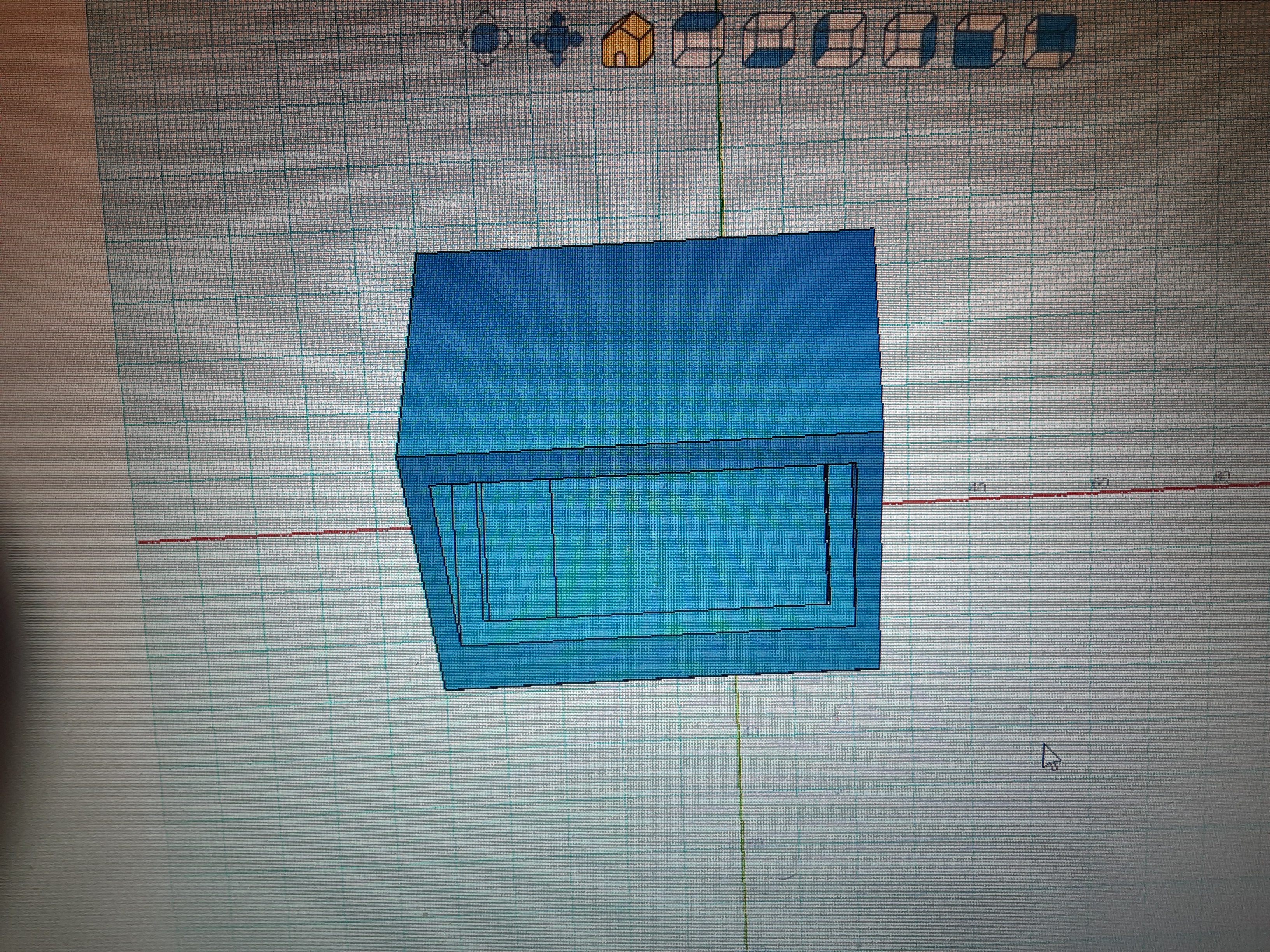
Task: Select the pan move-arrows tool
Action: [x=556, y=39]
